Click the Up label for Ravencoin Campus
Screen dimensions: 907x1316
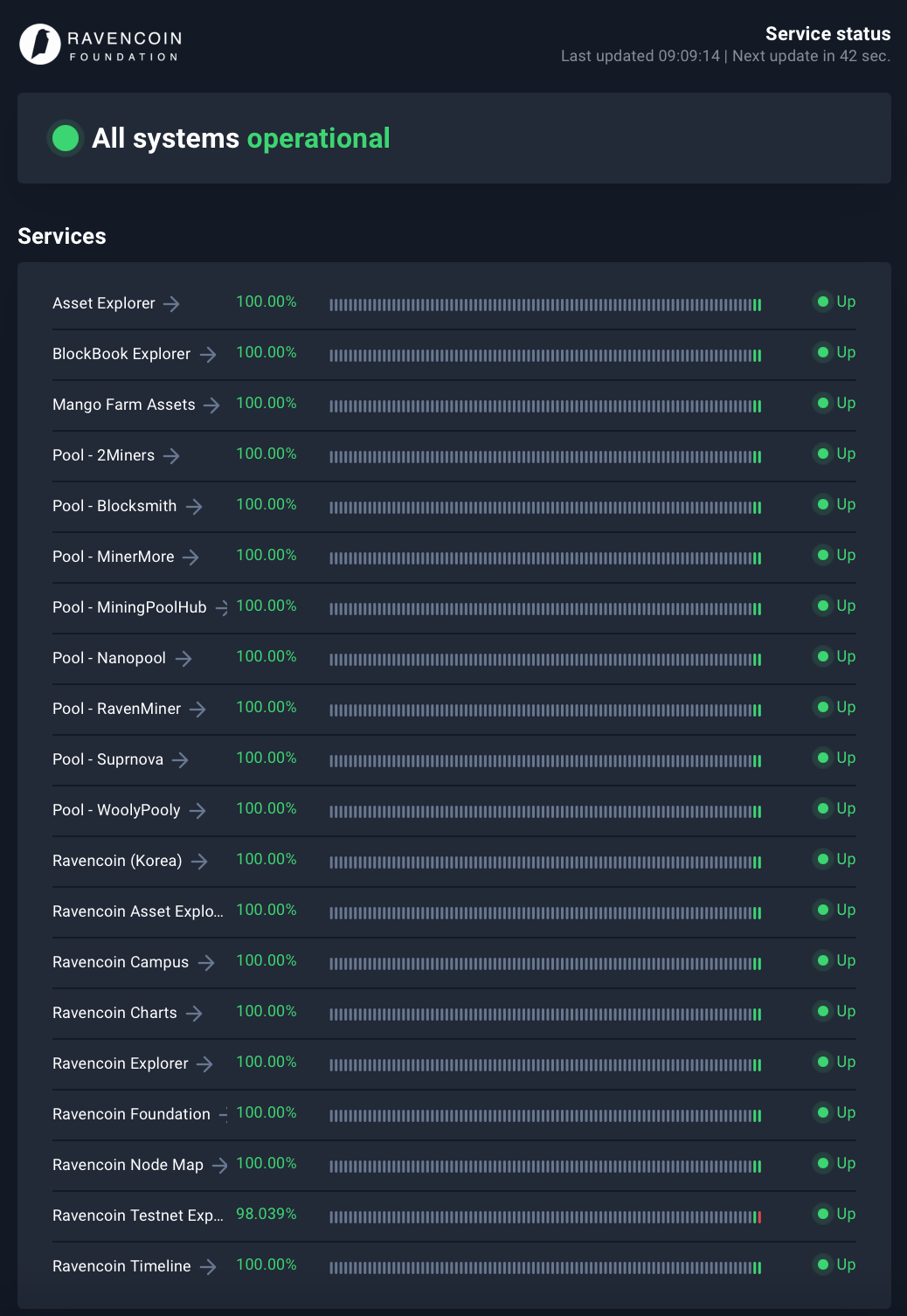click(846, 960)
